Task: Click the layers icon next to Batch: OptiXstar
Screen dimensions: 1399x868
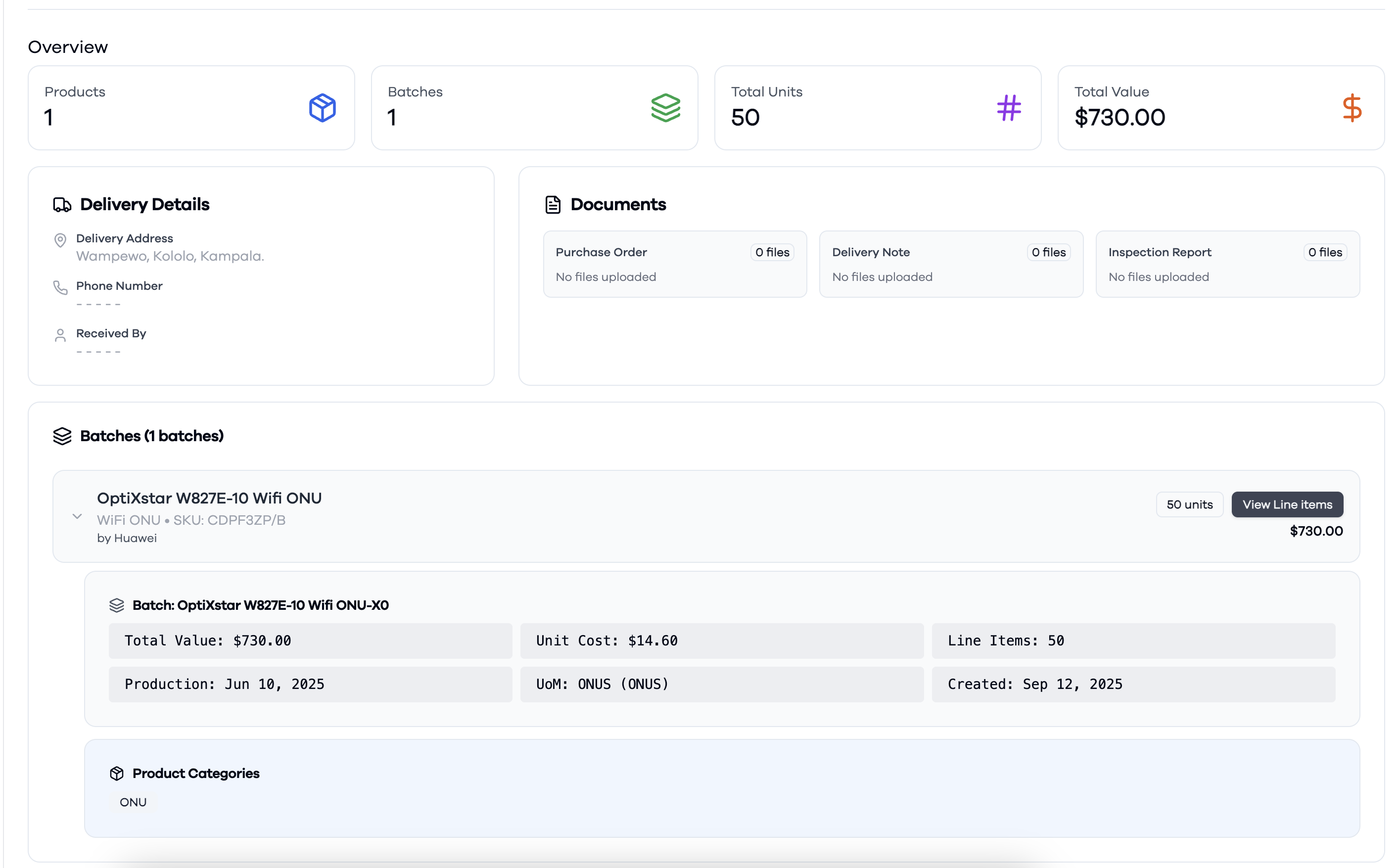Action: coord(117,605)
